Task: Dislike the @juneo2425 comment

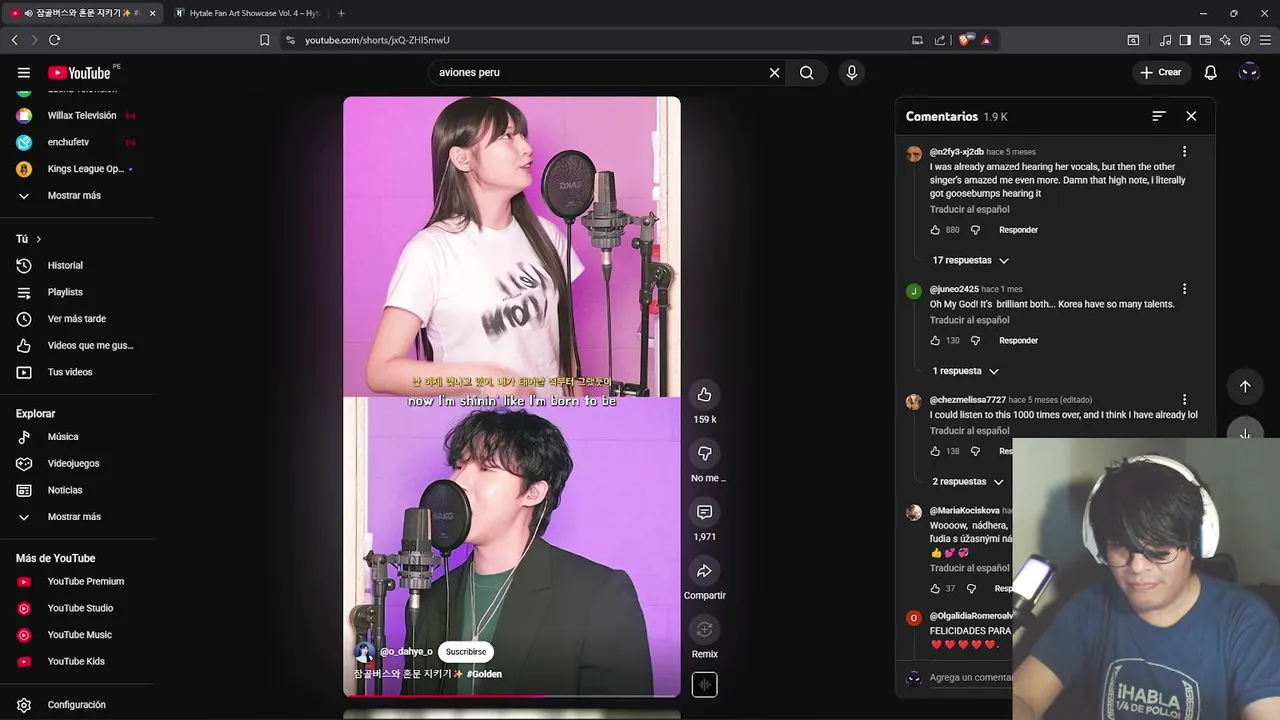Action: click(x=975, y=341)
